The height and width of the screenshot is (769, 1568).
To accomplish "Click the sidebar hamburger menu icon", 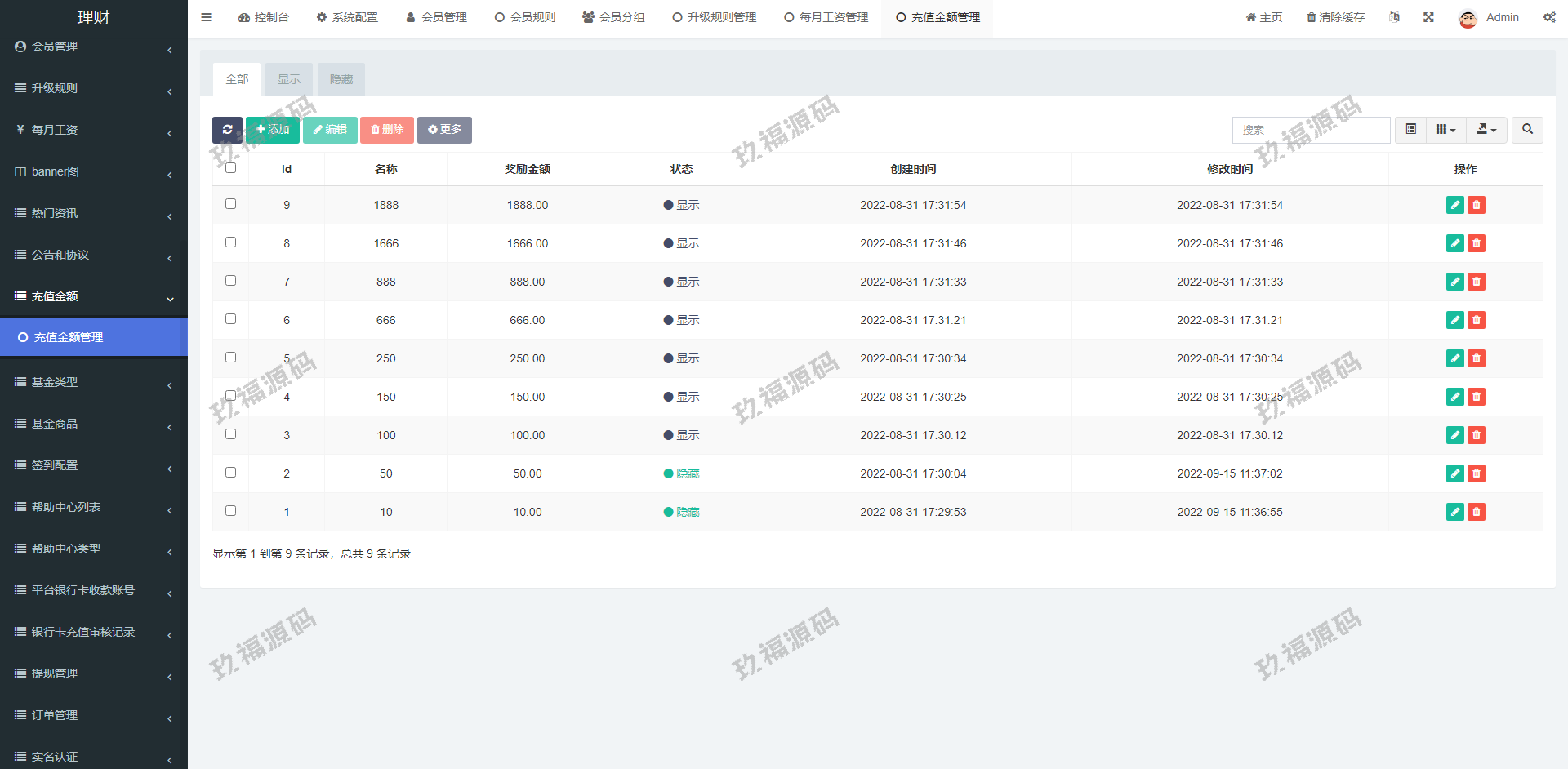I will tap(206, 17).
